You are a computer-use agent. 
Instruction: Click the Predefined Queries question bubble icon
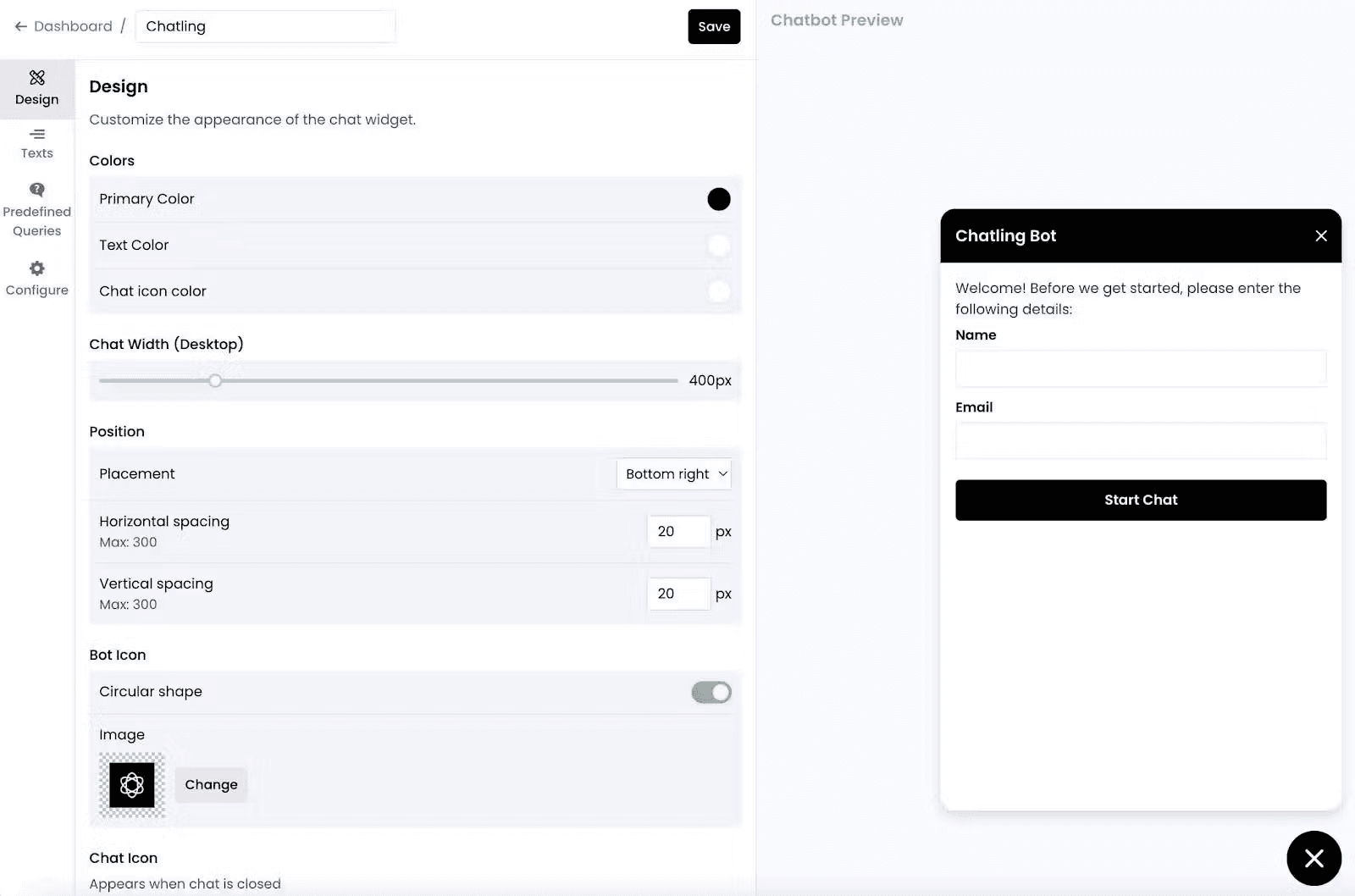click(37, 190)
